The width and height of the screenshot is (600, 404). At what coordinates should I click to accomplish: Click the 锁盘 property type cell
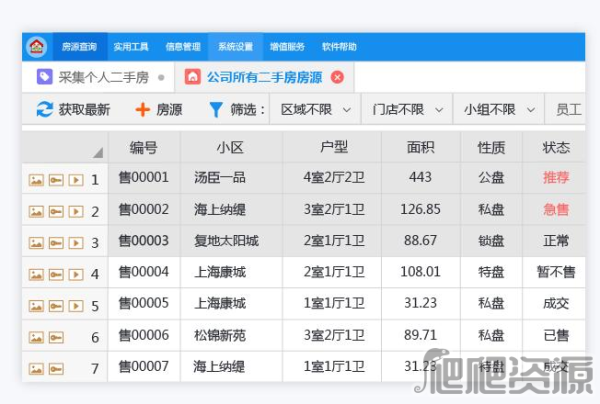(491, 241)
